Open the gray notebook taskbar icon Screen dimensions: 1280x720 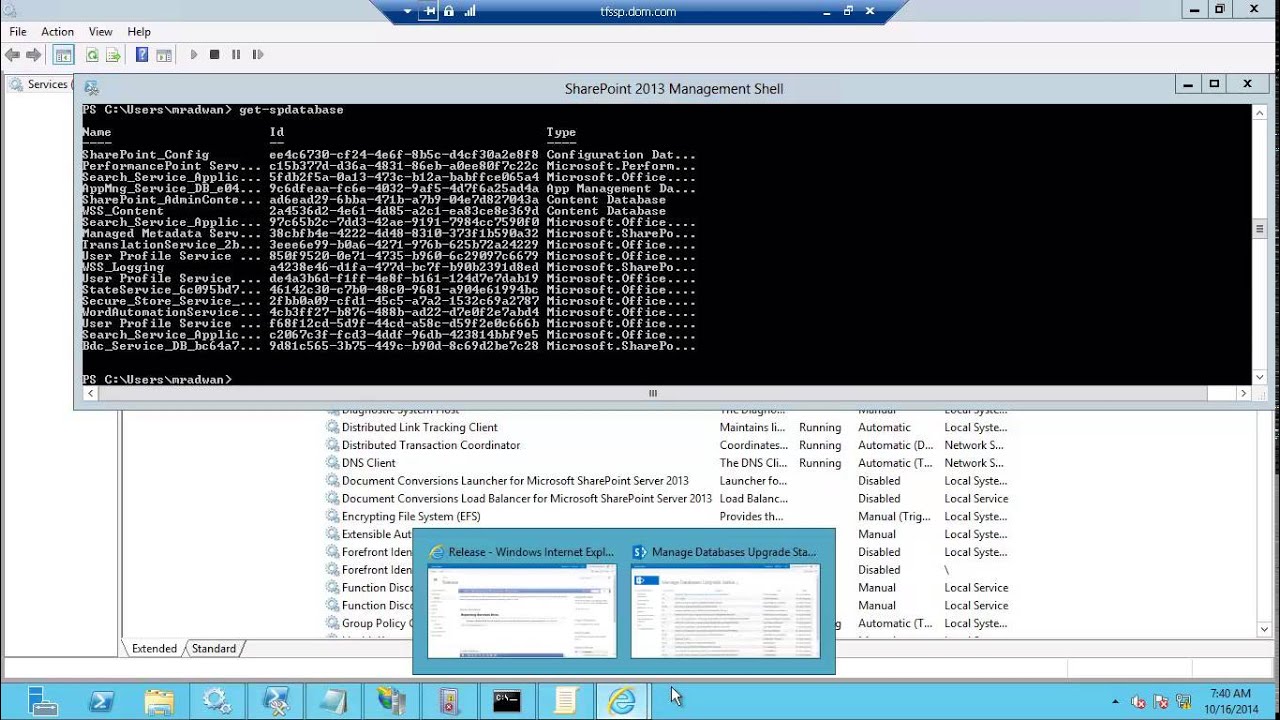[333, 701]
